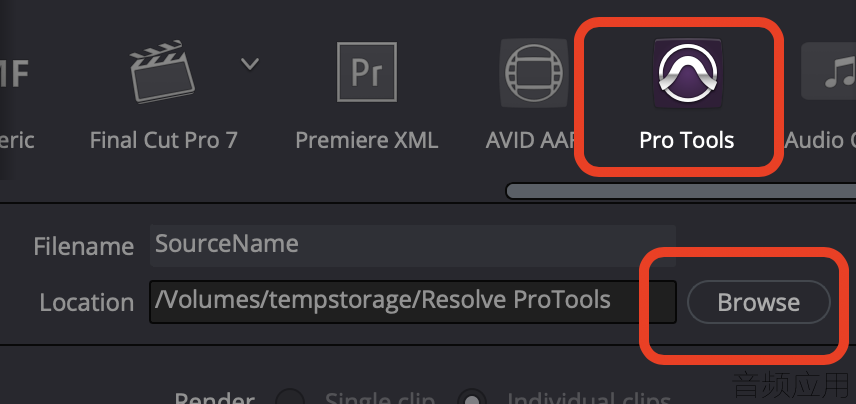
Task: Click the Filename field label
Action: point(84,246)
